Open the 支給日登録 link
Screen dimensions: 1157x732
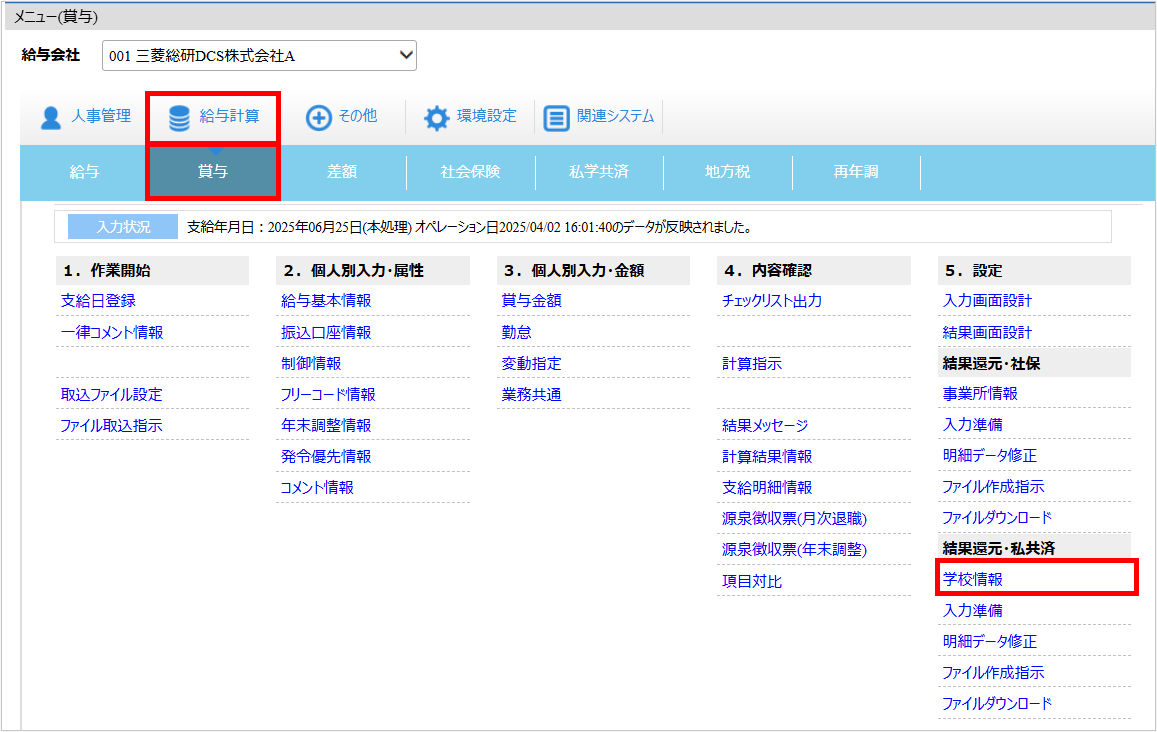click(x=98, y=301)
